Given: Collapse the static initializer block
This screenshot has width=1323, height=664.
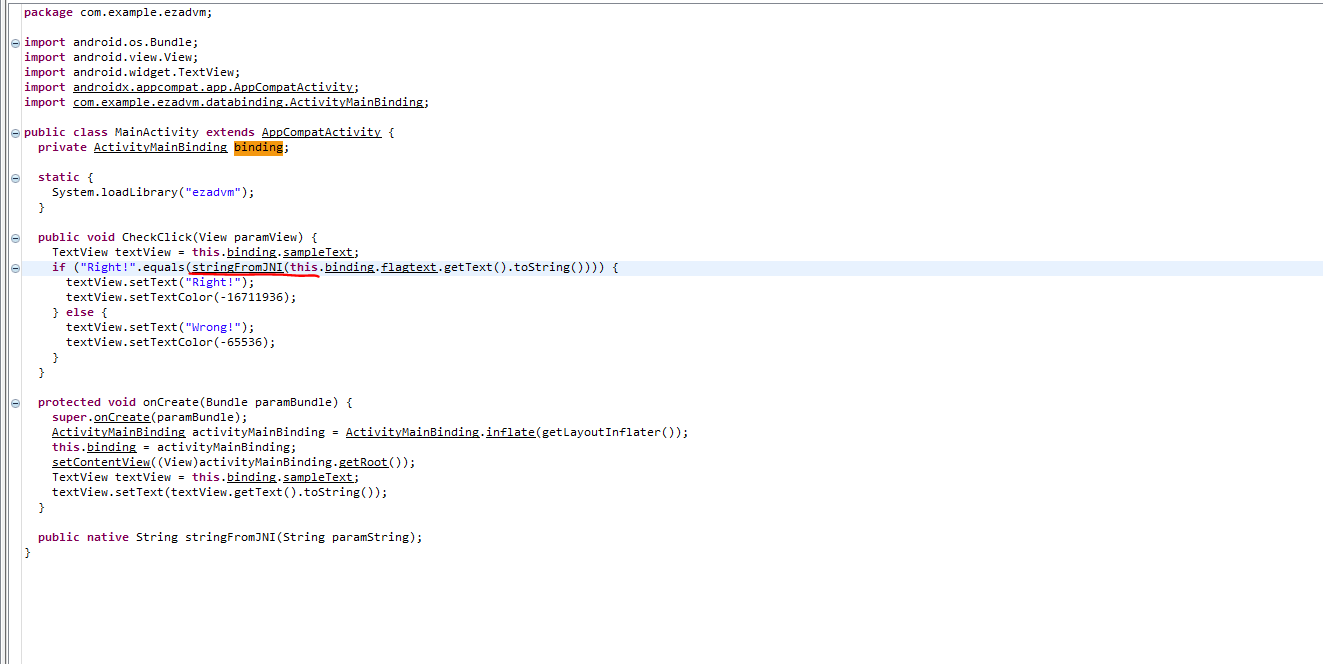Looking at the screenshot, I should [x=15, y=178].
